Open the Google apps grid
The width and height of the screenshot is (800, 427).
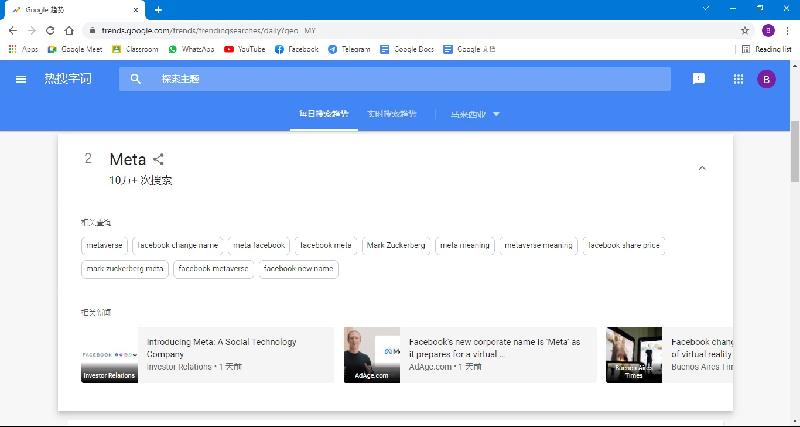[738, 79]
